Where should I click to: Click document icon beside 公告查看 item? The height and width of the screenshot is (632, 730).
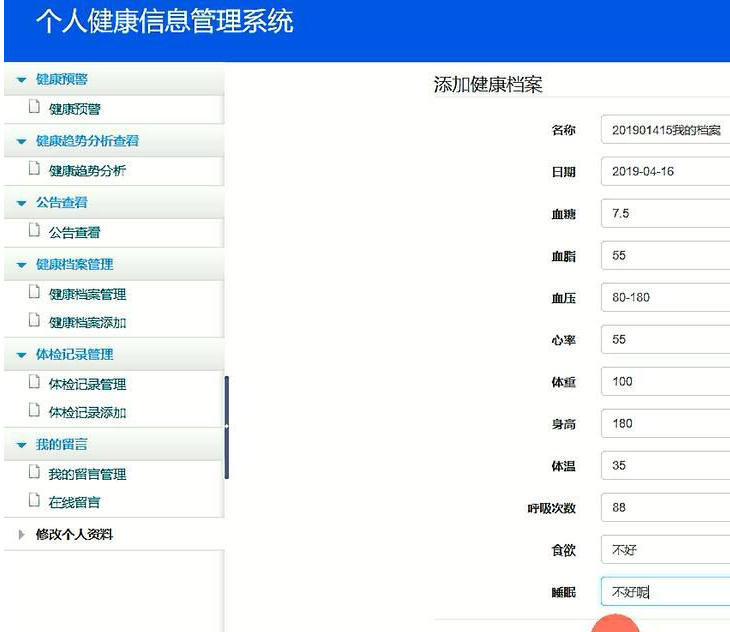tap(34, 230)
